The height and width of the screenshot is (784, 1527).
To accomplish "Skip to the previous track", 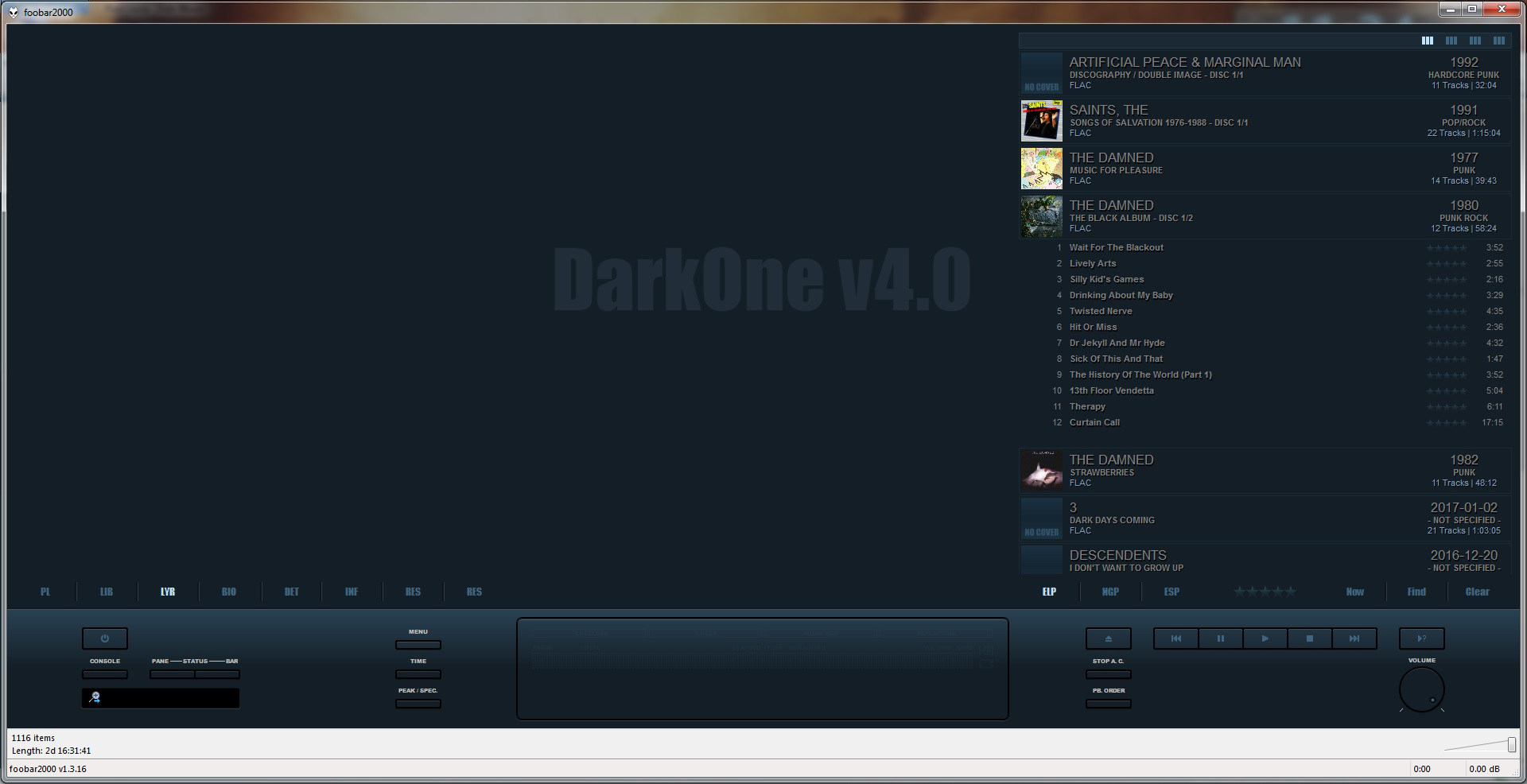I will click(1175, 638).
